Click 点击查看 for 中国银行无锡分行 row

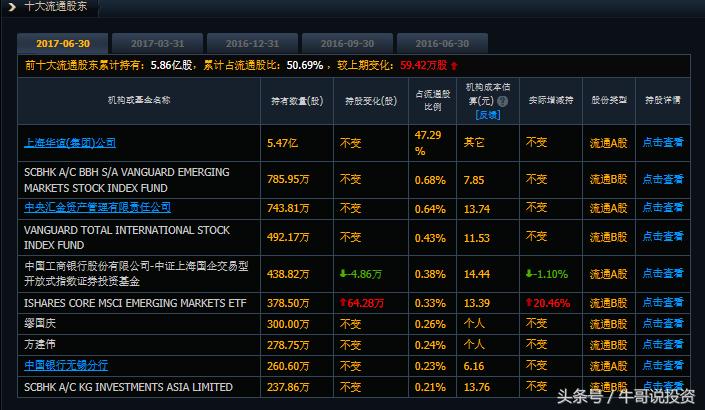coord(663,365)
